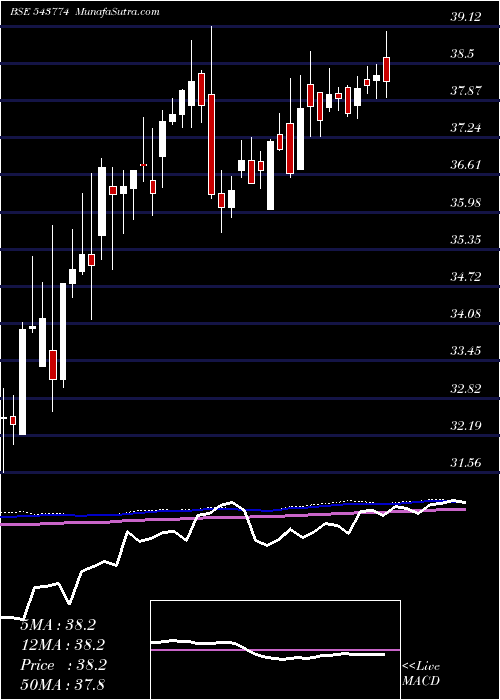
Task: Click the 36.61 price axis label
Action: (x=467, y=165)
